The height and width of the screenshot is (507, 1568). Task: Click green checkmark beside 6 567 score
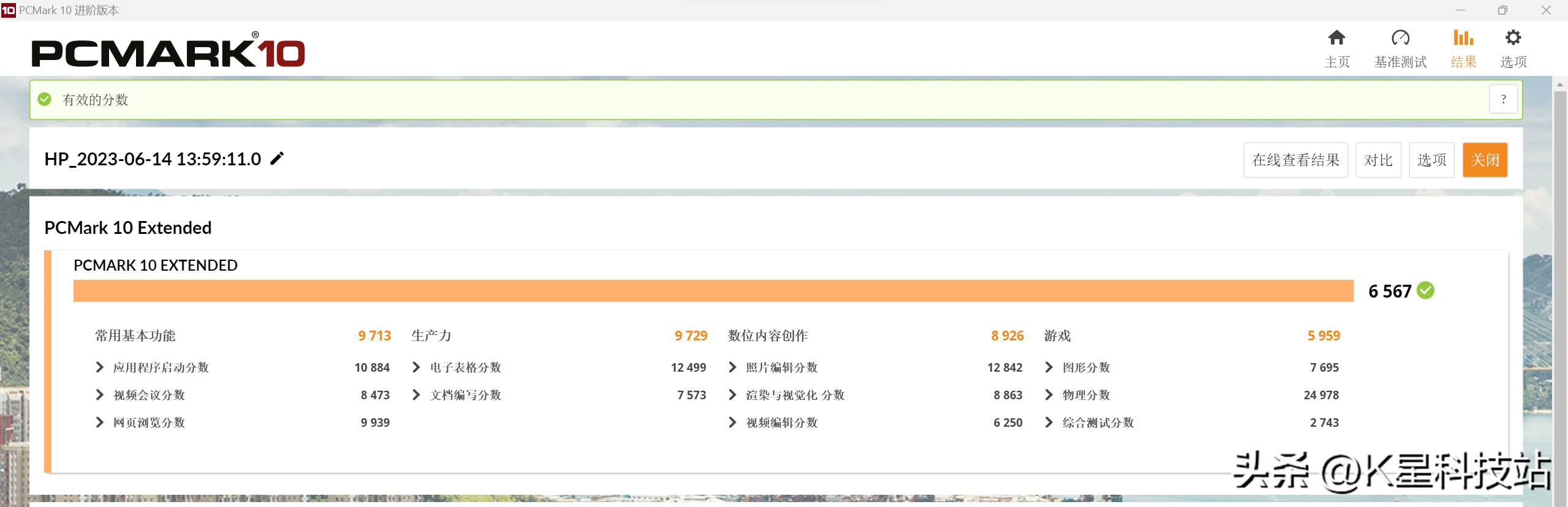pyautogui.click(x=1426, y=290)
